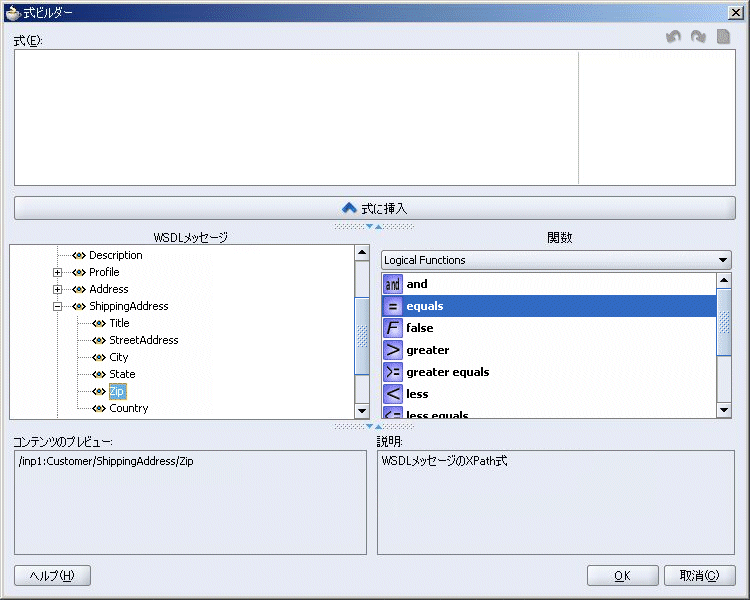
Task: Select the Address tree item label
Action: [109, 289]
